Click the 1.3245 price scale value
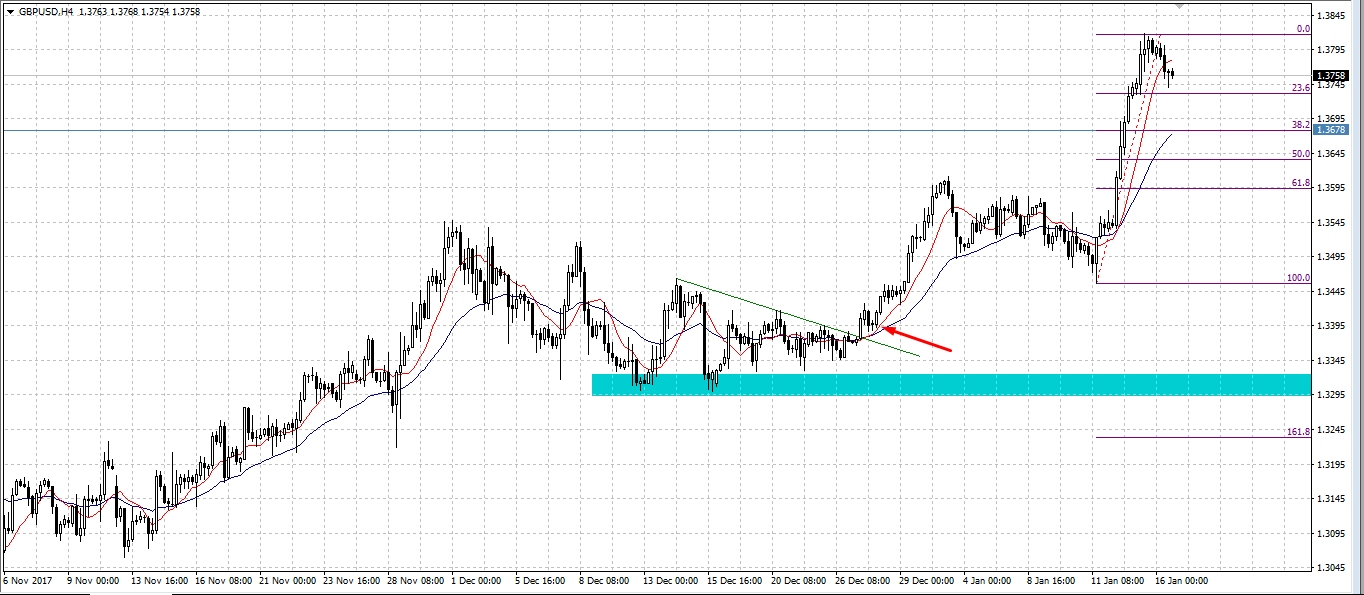1364x595 pixels. coord(1331,430)
